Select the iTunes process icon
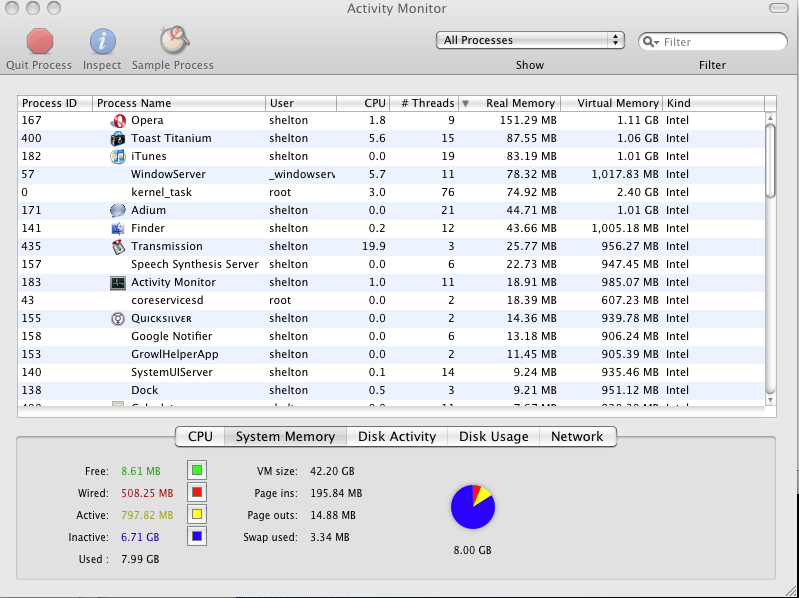Image resolution: width=799 pixels, height=598 pixels. tap(118, 156)
